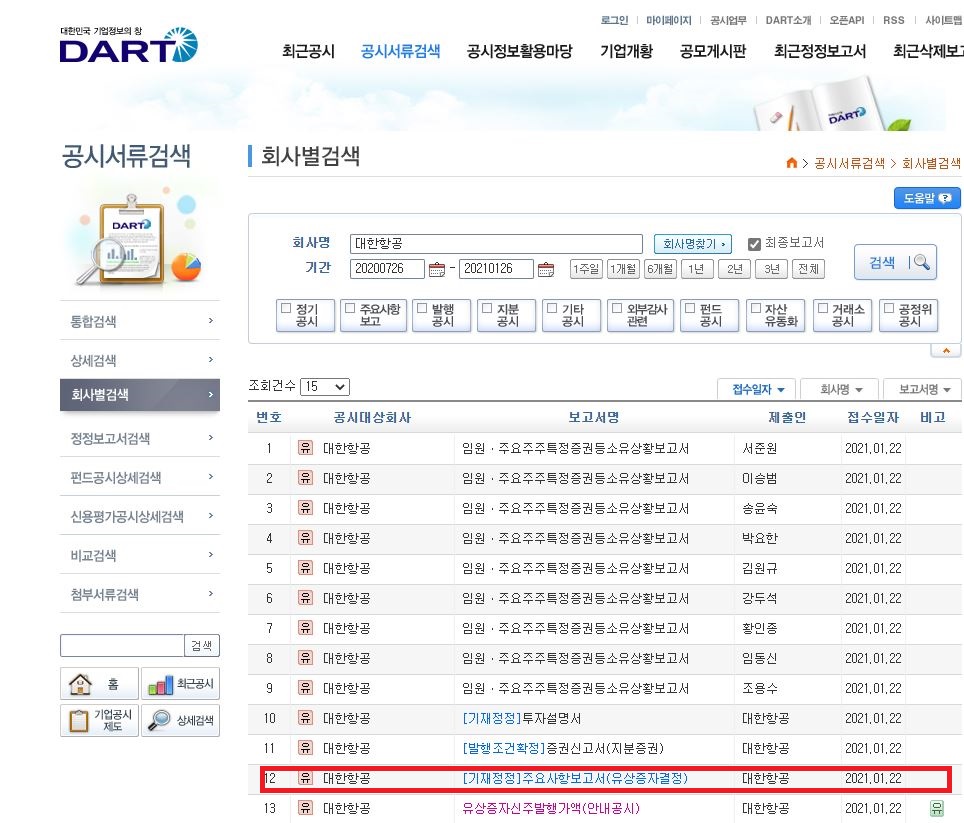This screenshot has height=823, width=964.
Task: Click the 검색 magnifier search button
Action: pyautogui.click(x=895, y=262)
